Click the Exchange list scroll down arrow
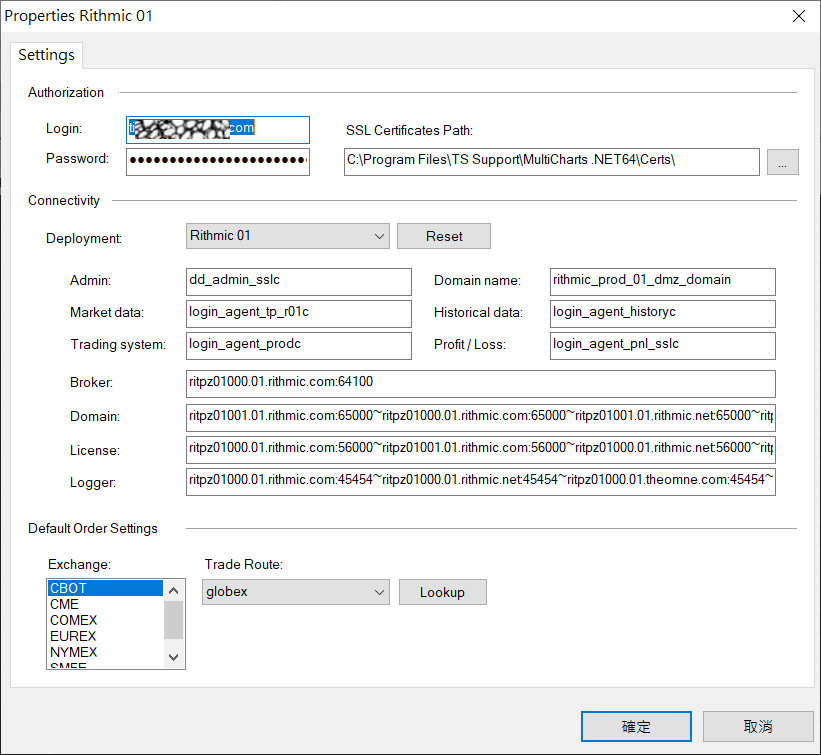821x755 pixels. click(174, 657)
